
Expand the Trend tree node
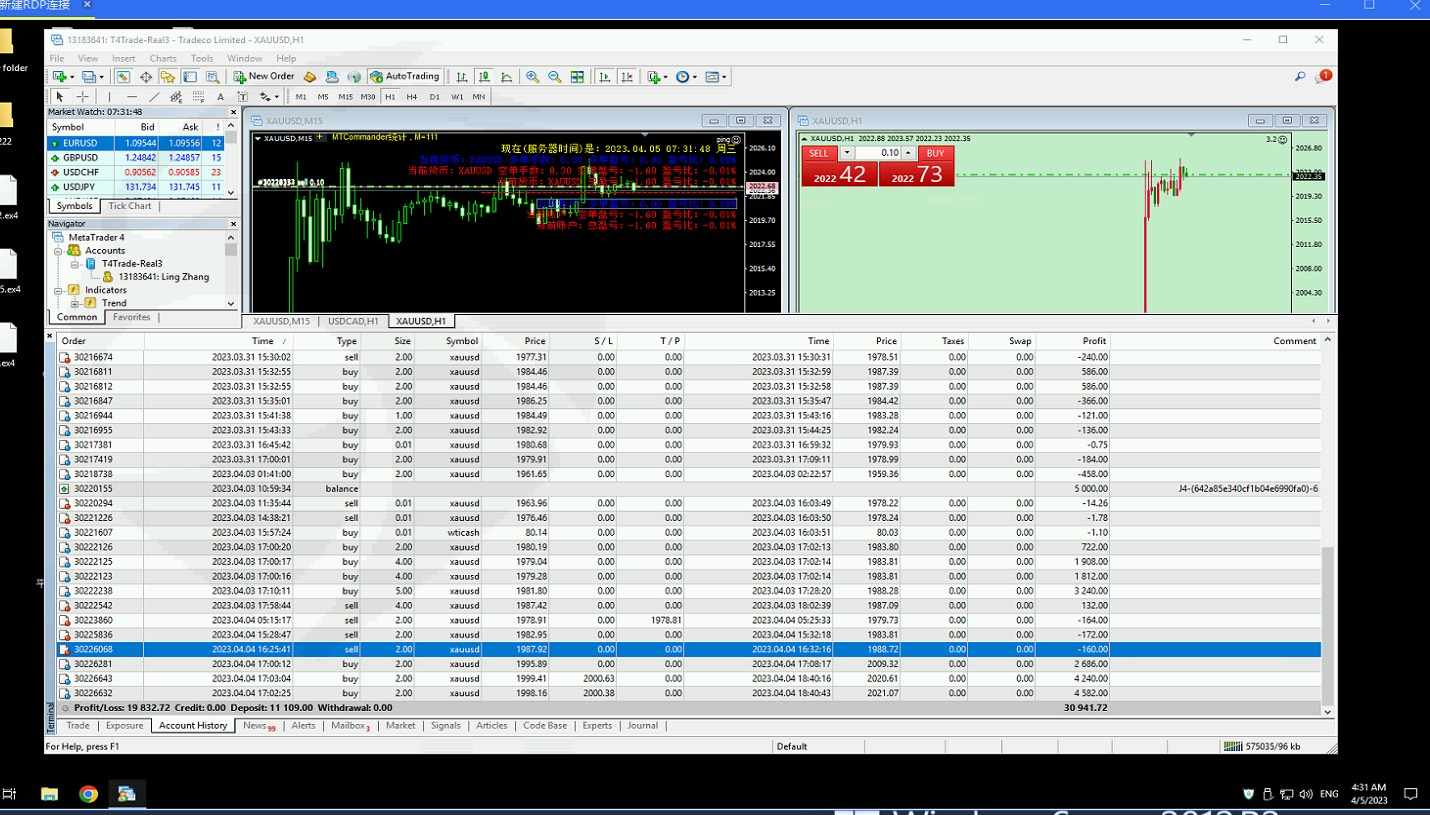click(75, 303)
